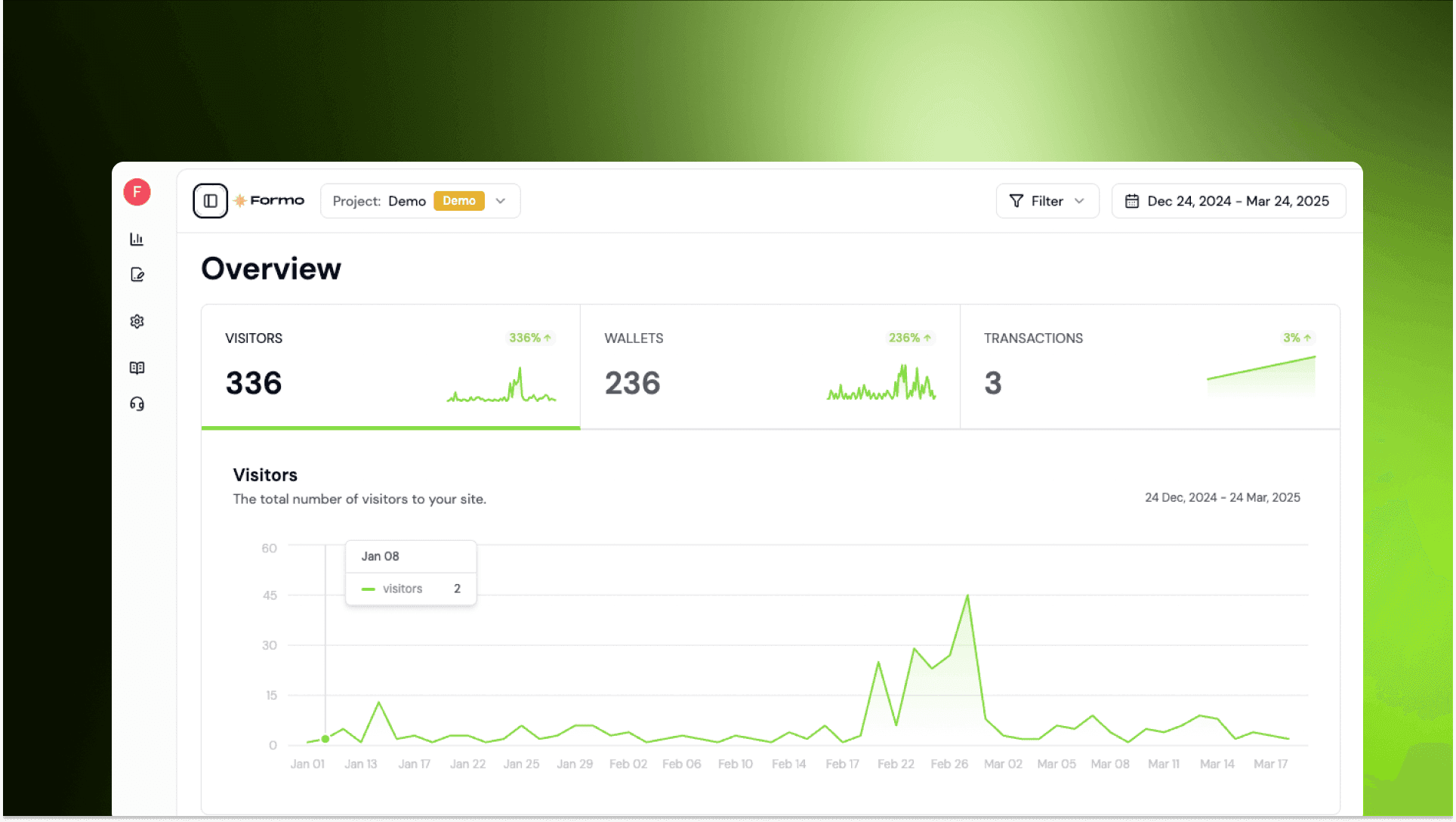
Task: Click the calendar icon in date range
Action: (1132, 201)
